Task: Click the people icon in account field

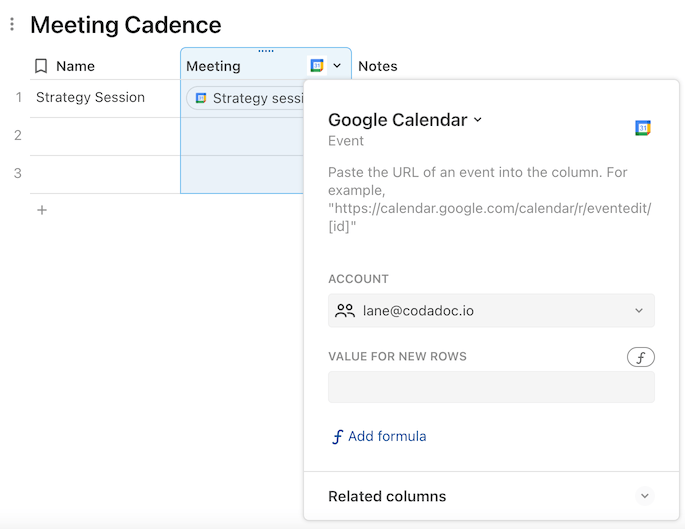Action: [345, 311]
